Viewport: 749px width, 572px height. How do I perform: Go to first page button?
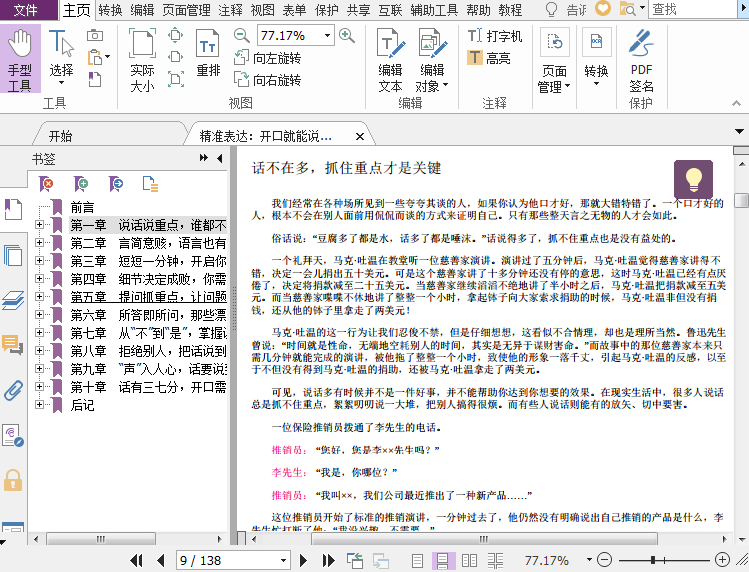pos(136,560)
